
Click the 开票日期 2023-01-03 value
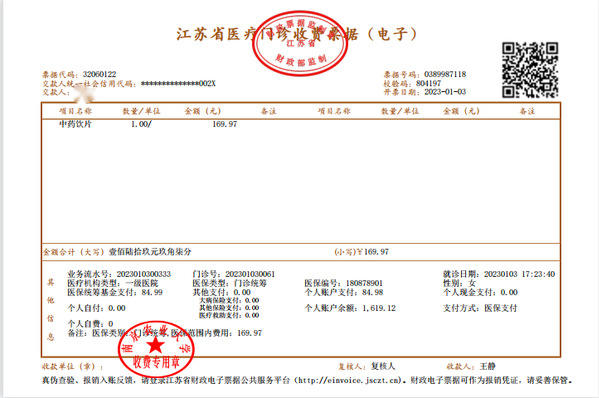tap(445, 92)
